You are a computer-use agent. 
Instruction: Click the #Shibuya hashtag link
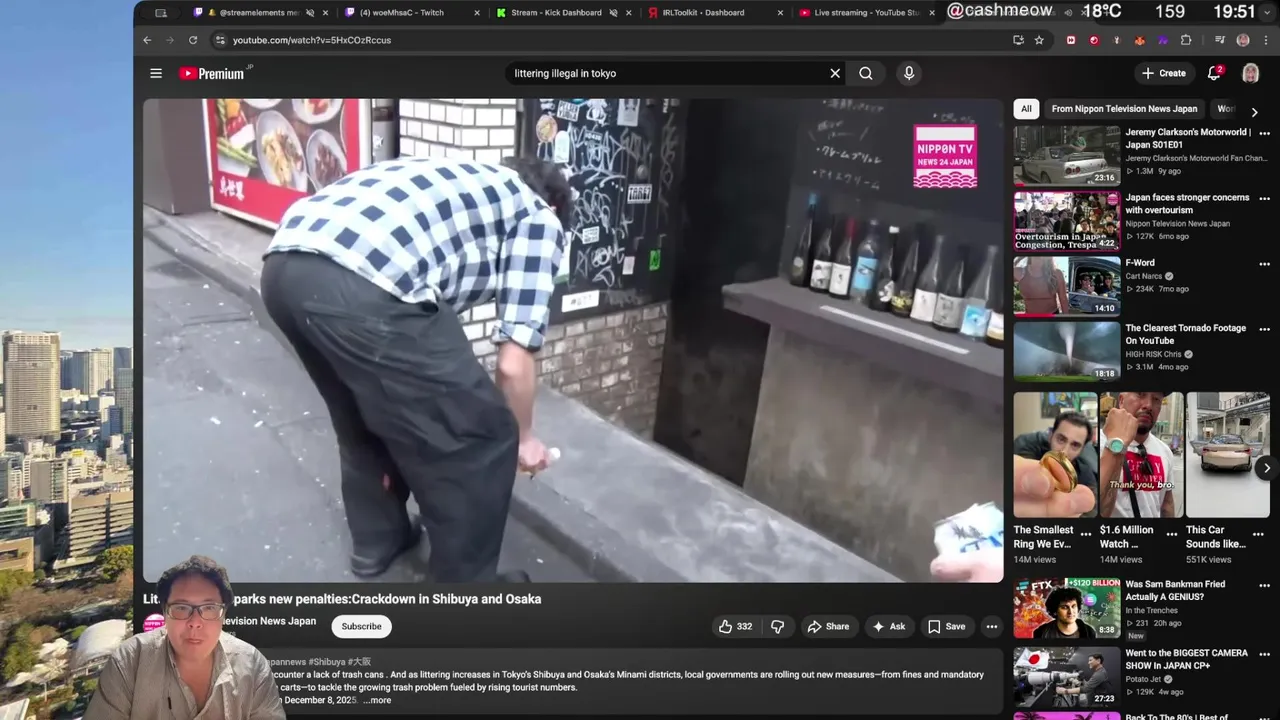pos(326,662)
